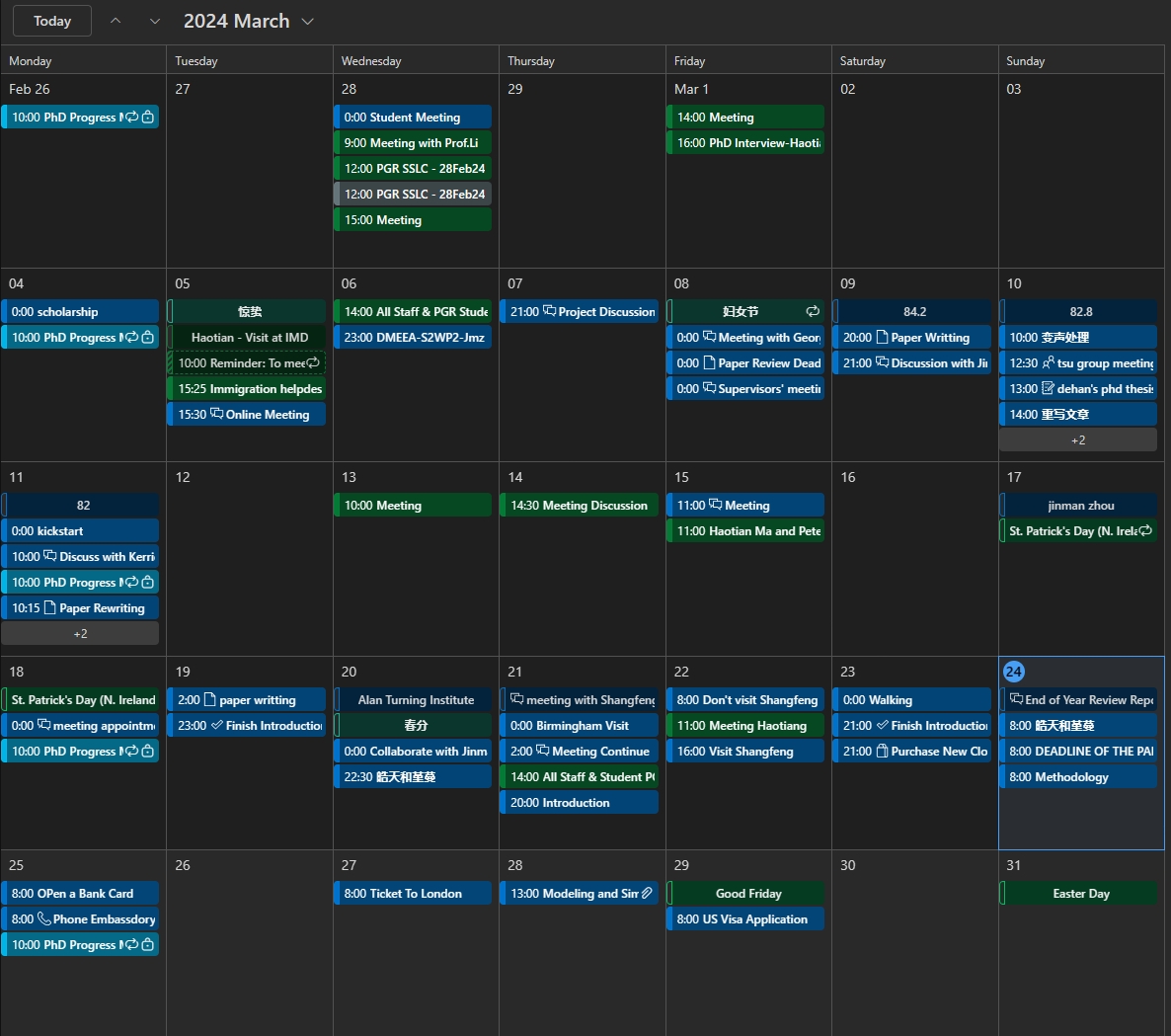The image size is (1171, 1036).
Task: Open the Good Friday all-day event
Action: pyautogui.click(x=747, y=893)
